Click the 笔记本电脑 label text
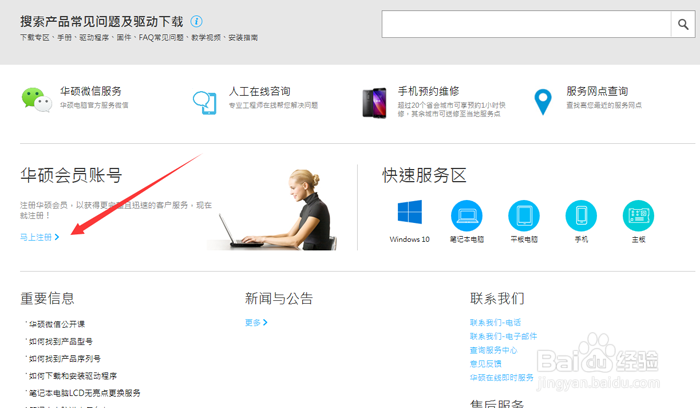The height and width of the screenshot is (408, 700). (467, 239)
